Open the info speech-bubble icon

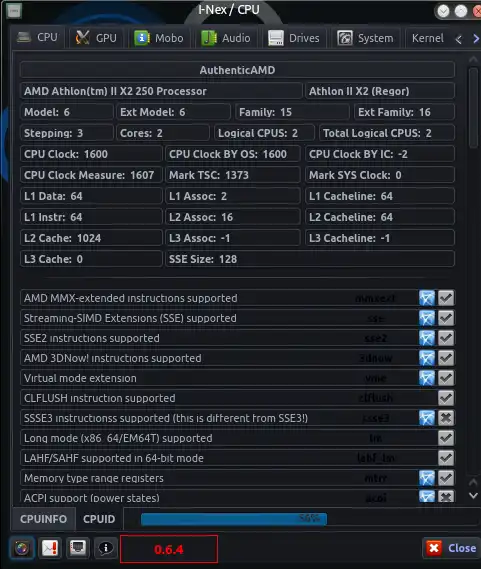106,548
